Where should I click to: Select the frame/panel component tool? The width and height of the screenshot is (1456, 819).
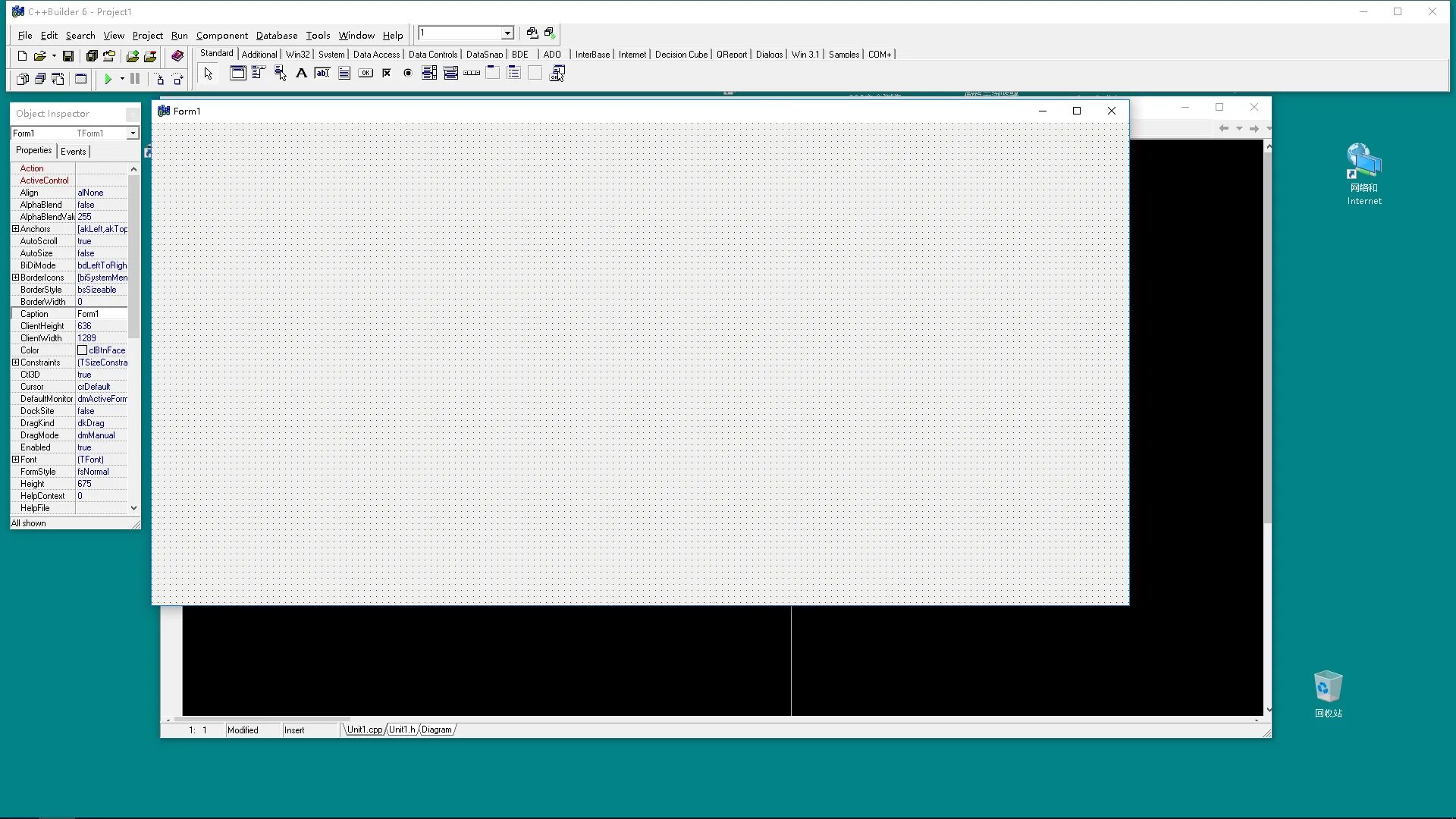tap(237, 72)
